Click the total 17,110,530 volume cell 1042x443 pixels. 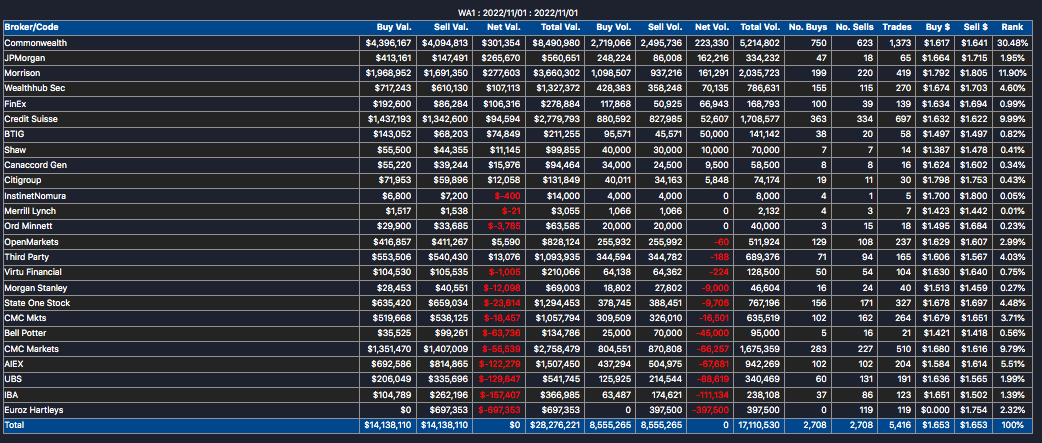(x=758, y=426)
